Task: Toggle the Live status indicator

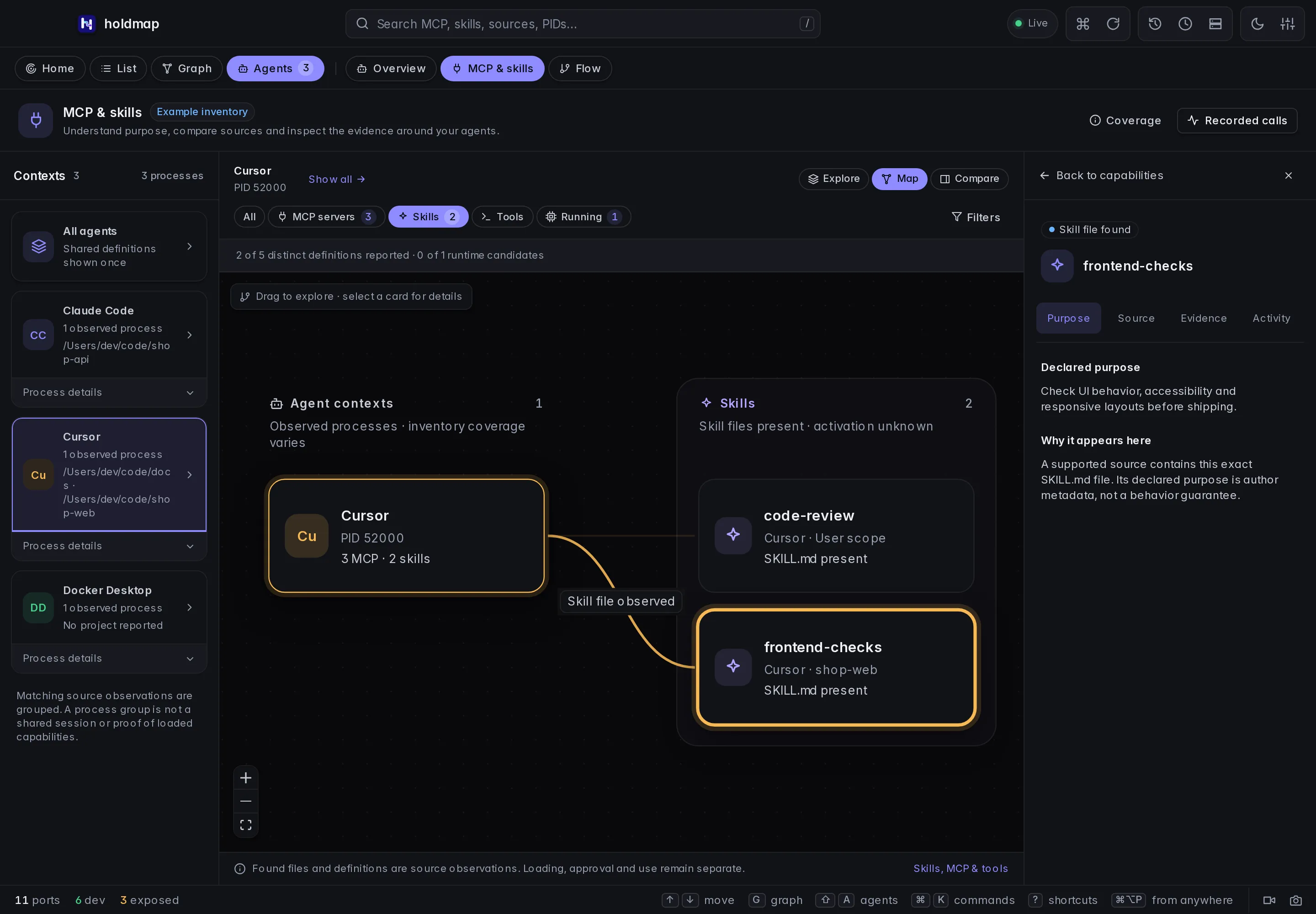Action: [x=1032, y=23]
